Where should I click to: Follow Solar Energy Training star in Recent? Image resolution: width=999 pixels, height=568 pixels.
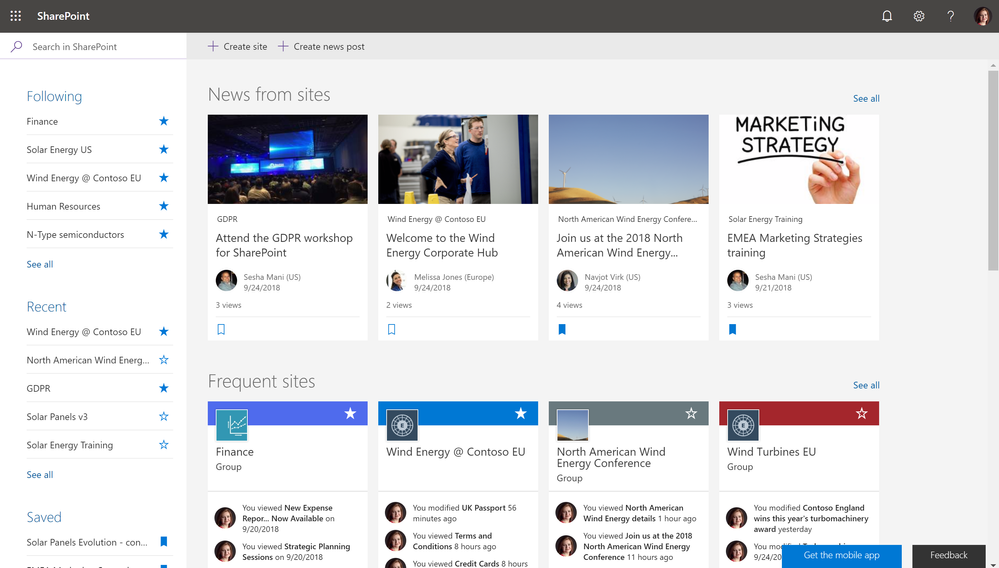tap(164, 444)
